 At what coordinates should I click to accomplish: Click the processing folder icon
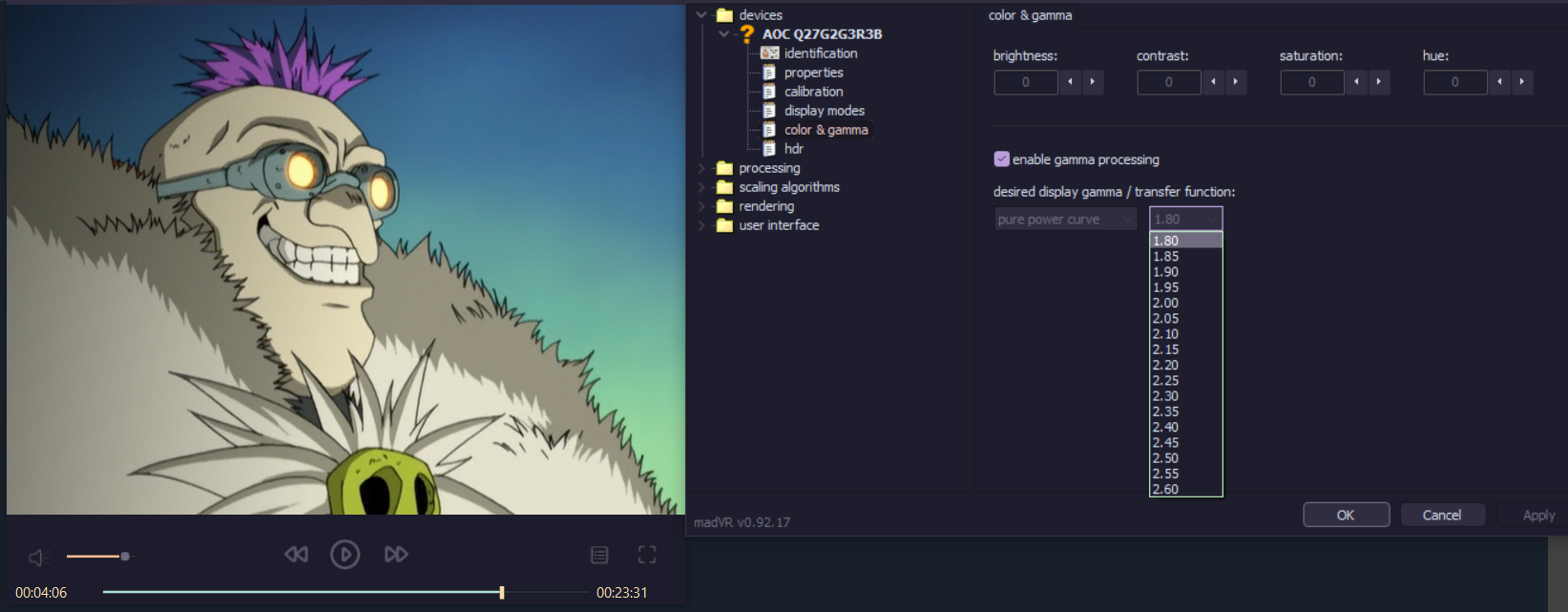[x=724, y=168]
